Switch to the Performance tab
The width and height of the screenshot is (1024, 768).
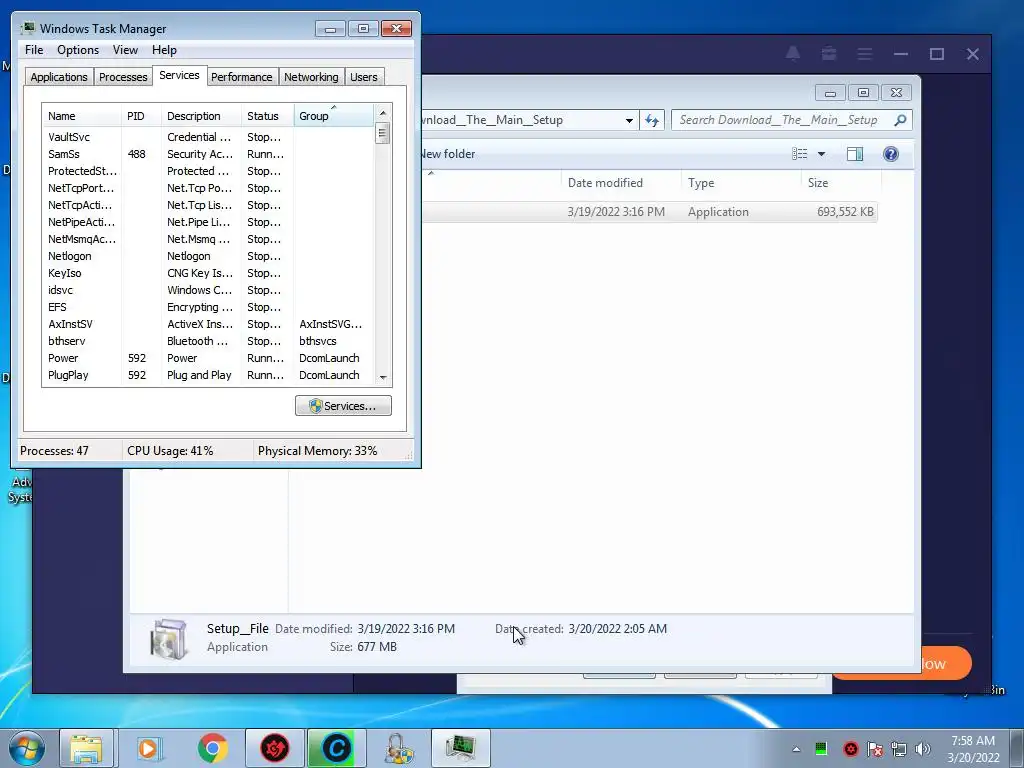click(241, 76)
